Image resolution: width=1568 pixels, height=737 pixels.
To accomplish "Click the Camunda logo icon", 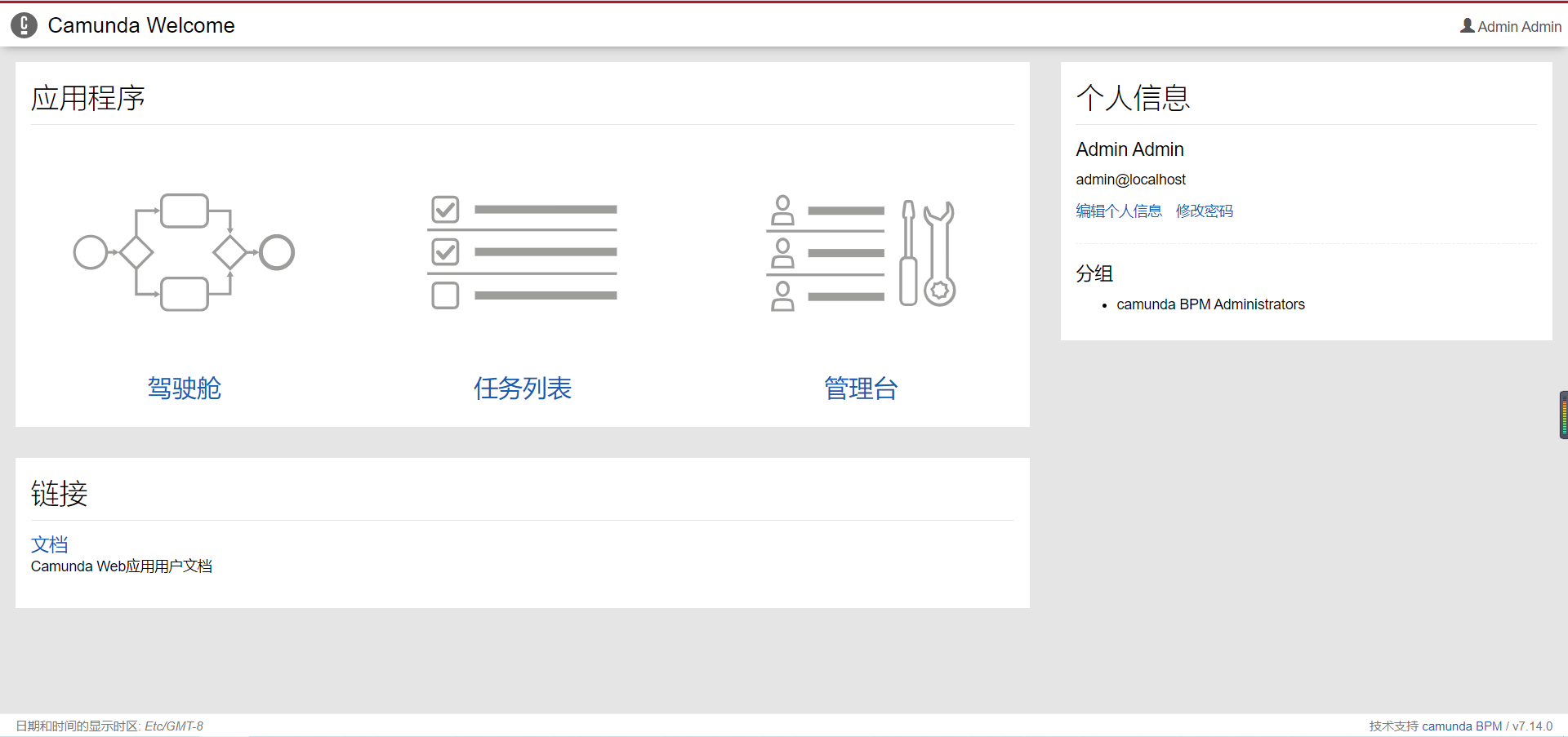I will [24, 25].
